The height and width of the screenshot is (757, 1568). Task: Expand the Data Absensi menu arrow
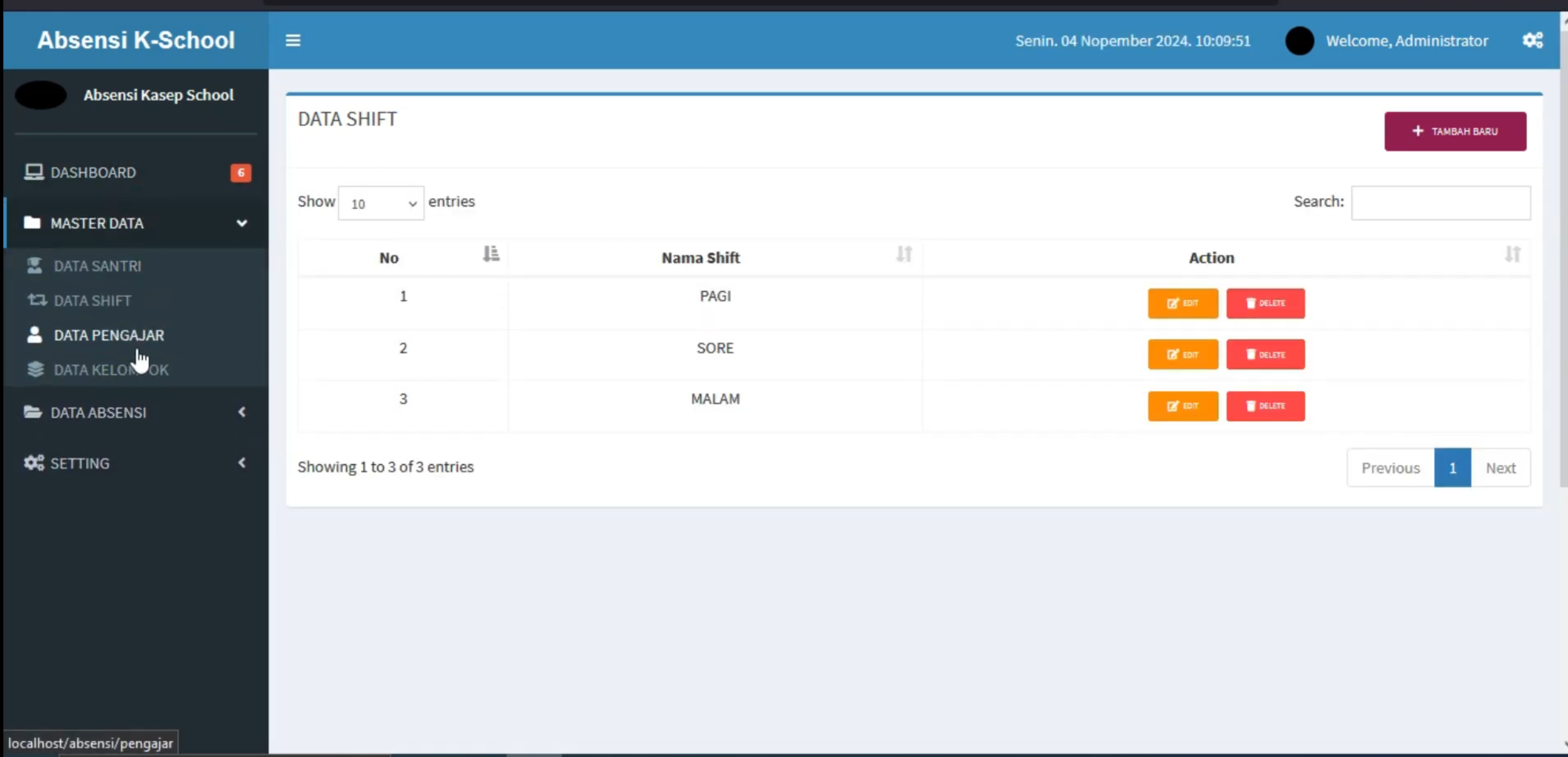tap(242, 412)
